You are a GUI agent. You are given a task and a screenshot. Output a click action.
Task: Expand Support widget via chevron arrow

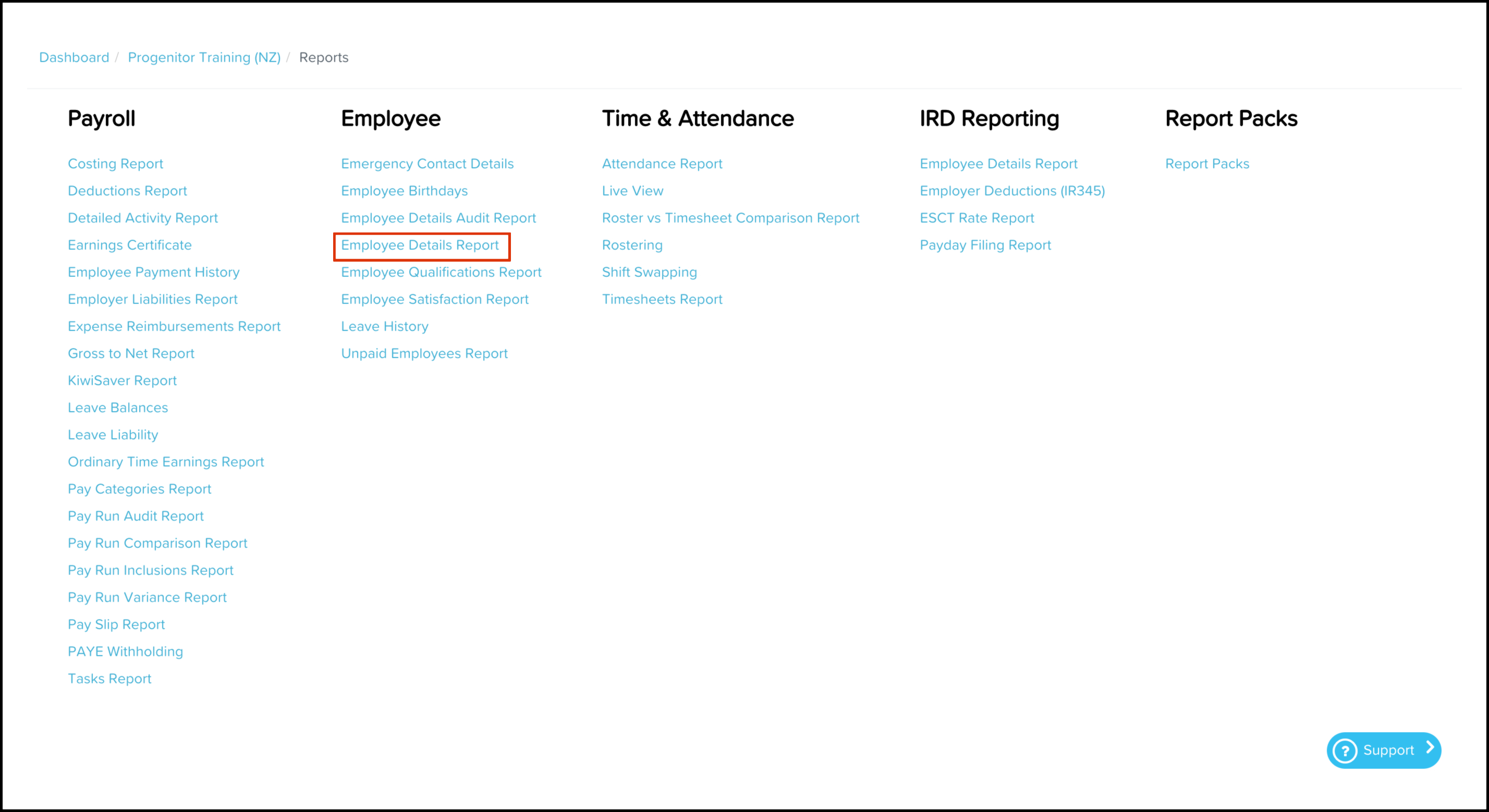pos(1430,748)
